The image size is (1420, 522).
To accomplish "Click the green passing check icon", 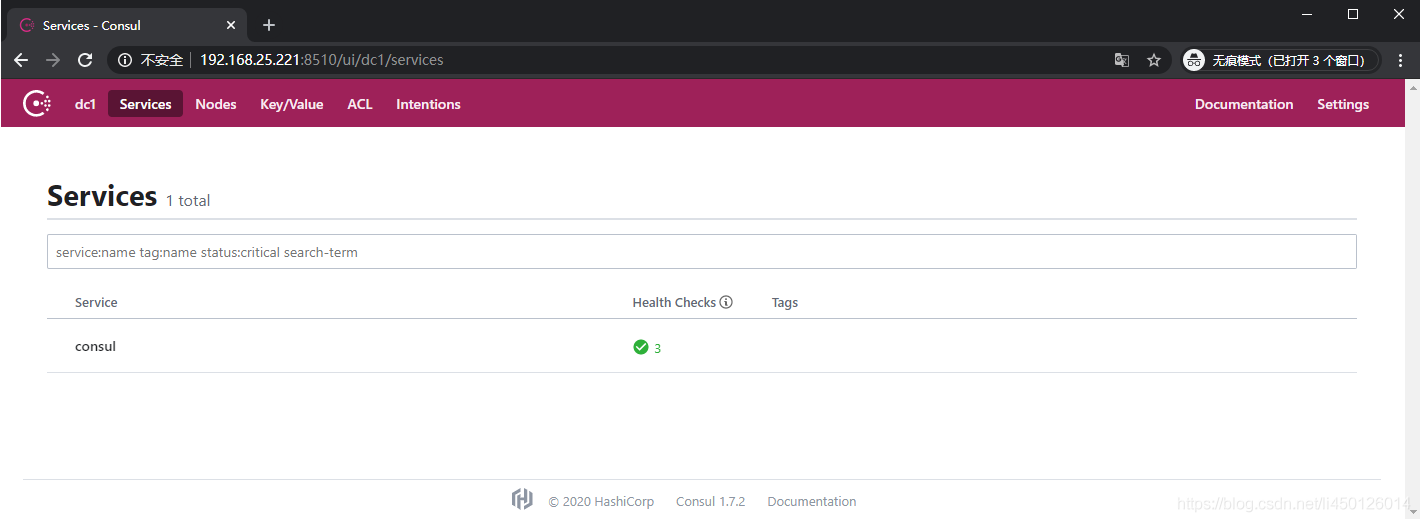I will click(641, 347).
